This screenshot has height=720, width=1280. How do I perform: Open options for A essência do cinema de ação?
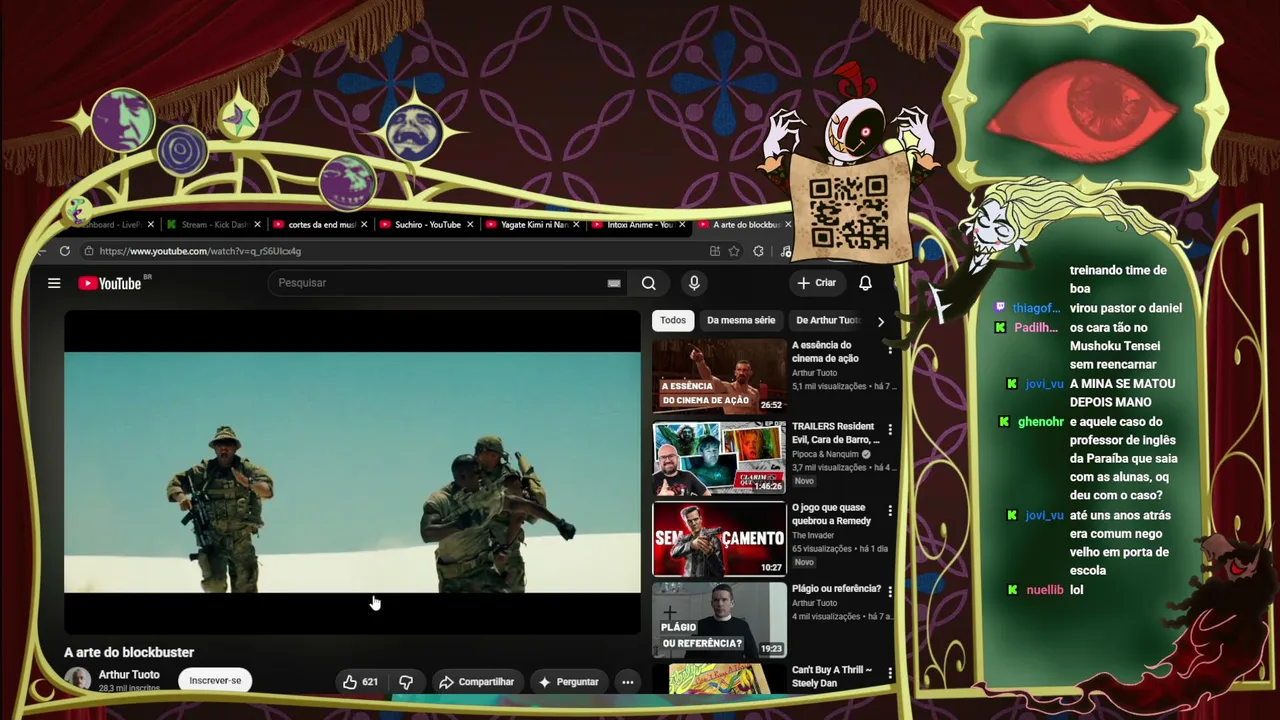click(890, 349)
